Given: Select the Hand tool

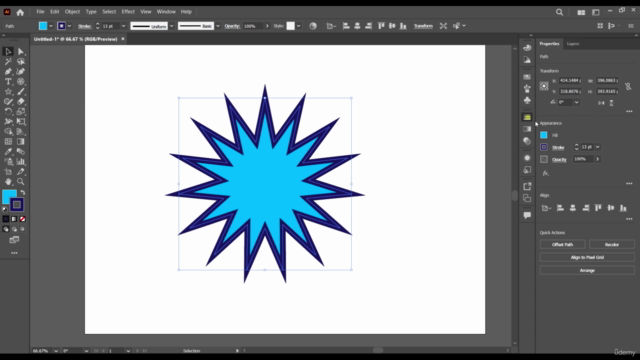Looking at the screenshot, I should 8,182.
